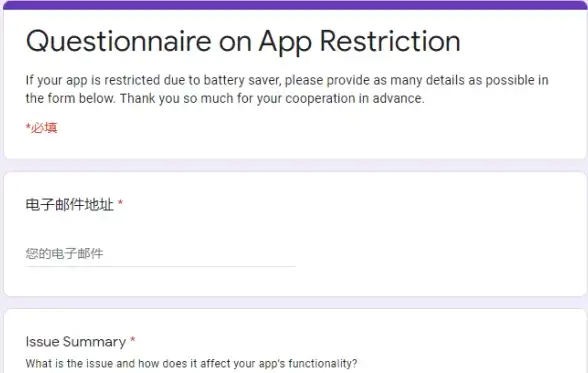Click the empty area right of email input
This screenshot has height=373, width=588.
coord(439,253)
